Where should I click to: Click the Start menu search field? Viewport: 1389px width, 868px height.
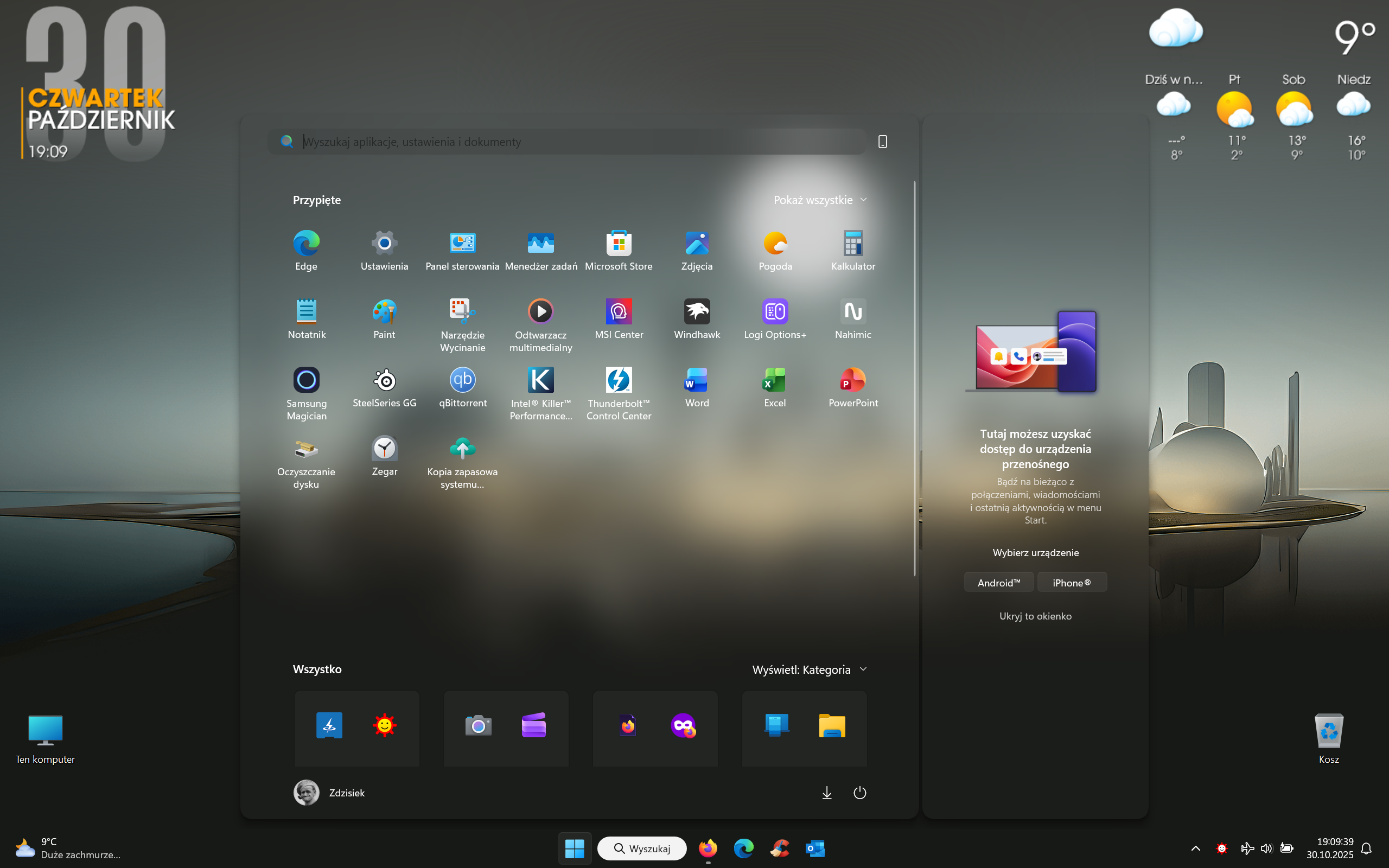point(574,142)
